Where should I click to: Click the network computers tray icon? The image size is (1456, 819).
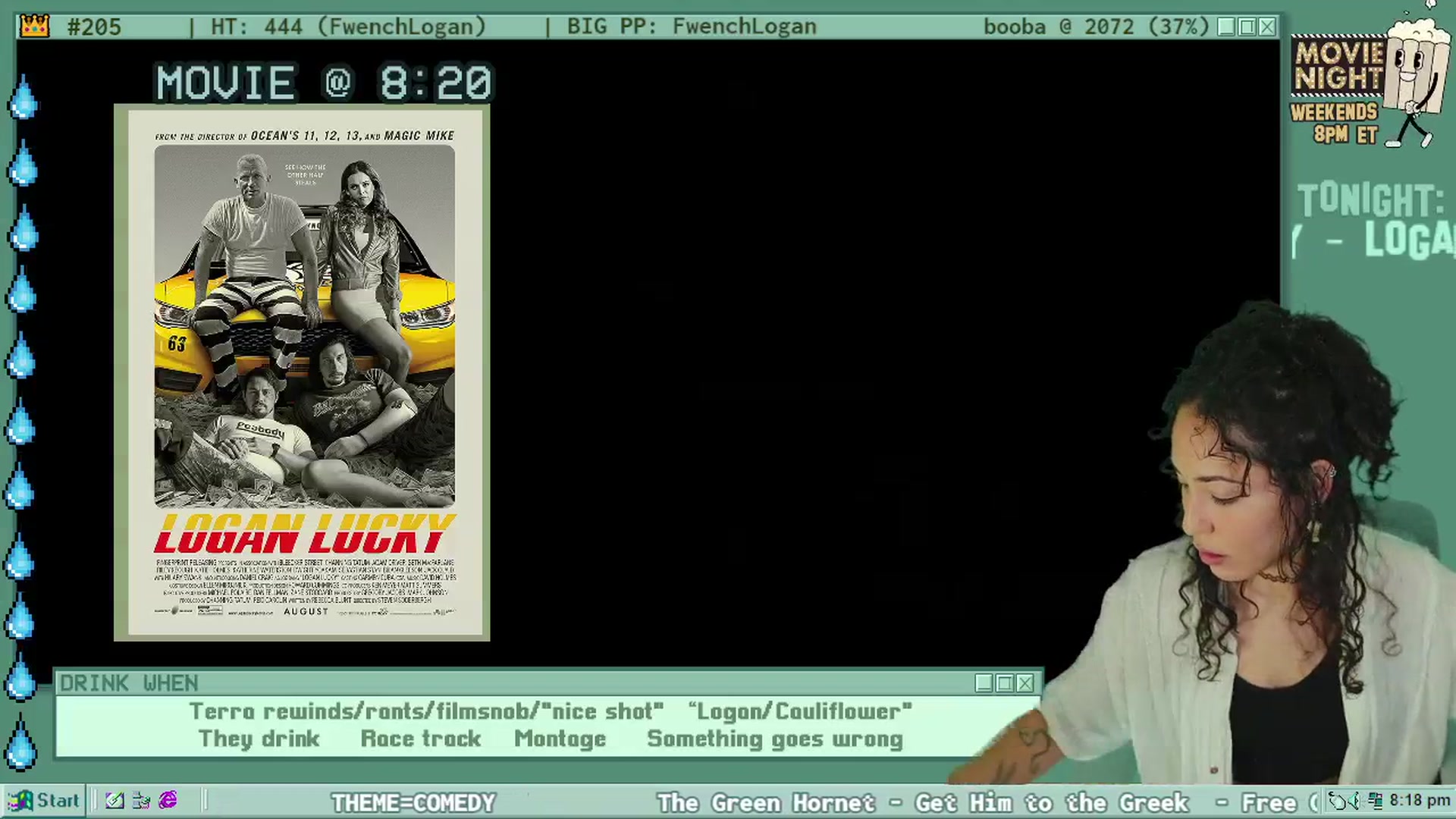click(x=1376, y=801)
